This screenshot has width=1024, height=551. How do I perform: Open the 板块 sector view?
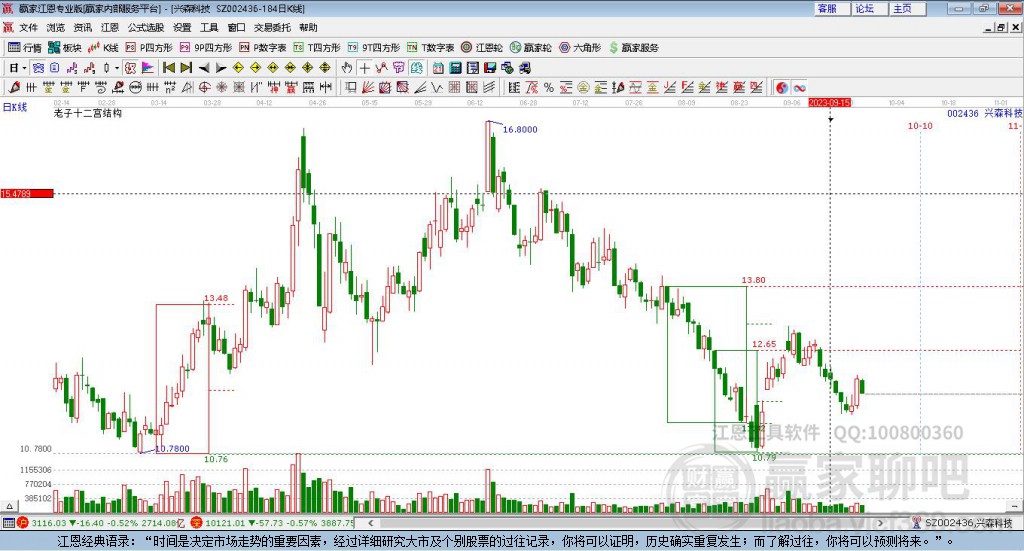pyautogui.click(x=64, y=48)
